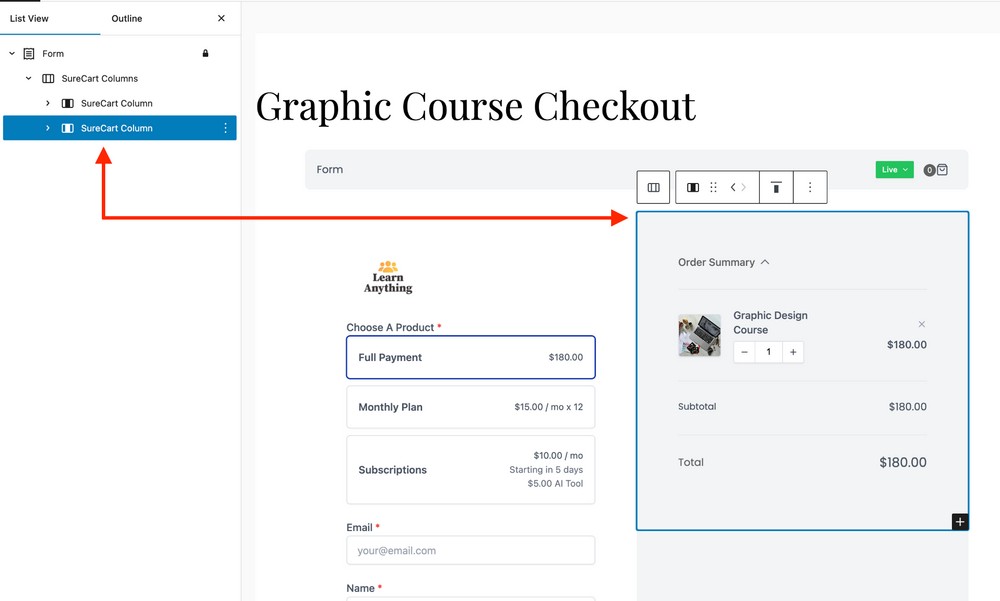Collapse the Order Summary section
Image resolution: width=1000 pixels, height=601 pixels.
click(x=765, y=262)
